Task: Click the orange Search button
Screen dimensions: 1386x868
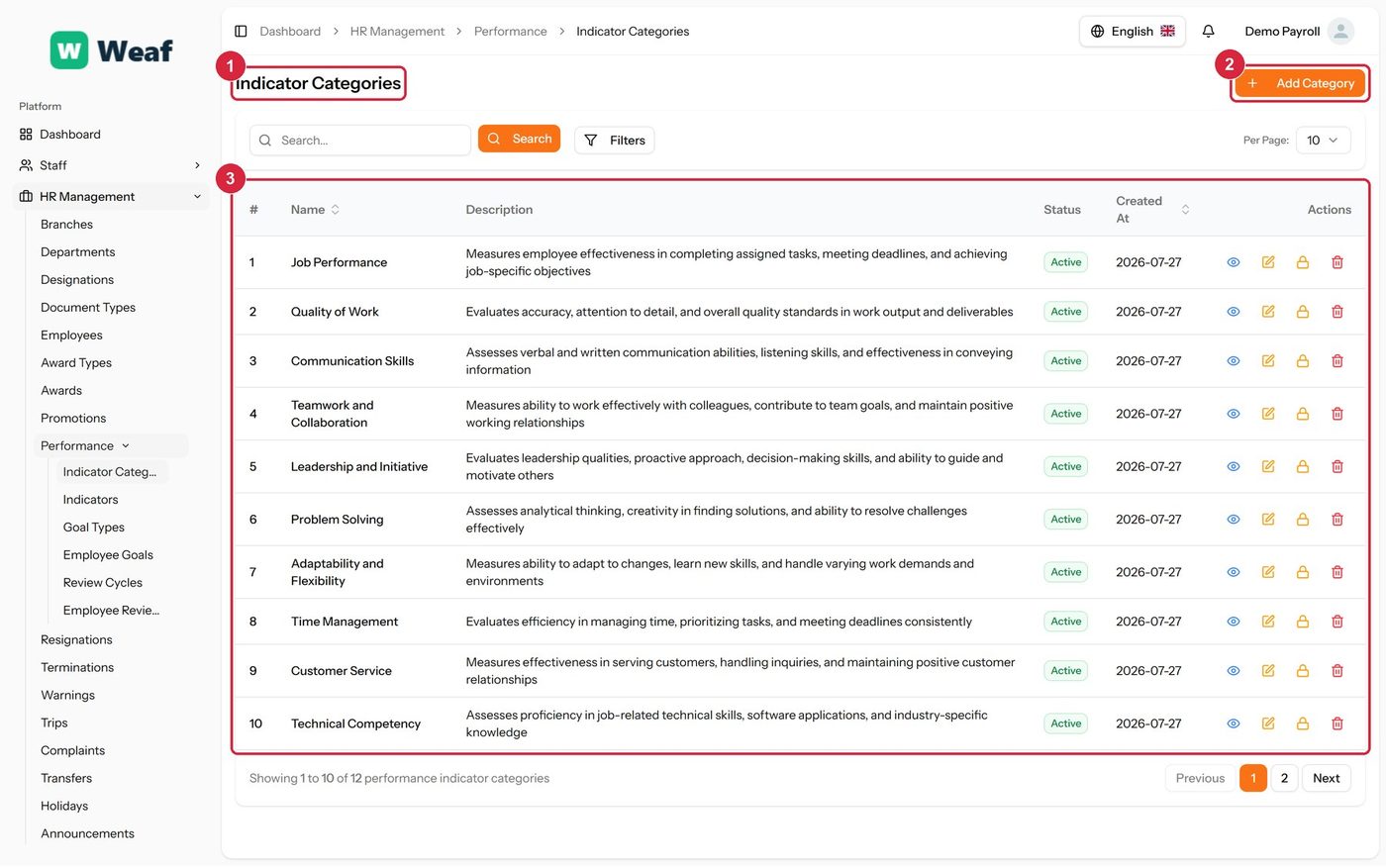Action: 519,140
